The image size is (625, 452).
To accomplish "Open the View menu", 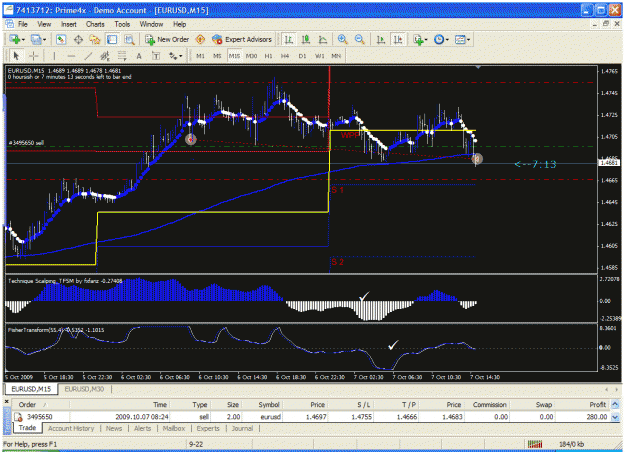I will coord(44,24).
